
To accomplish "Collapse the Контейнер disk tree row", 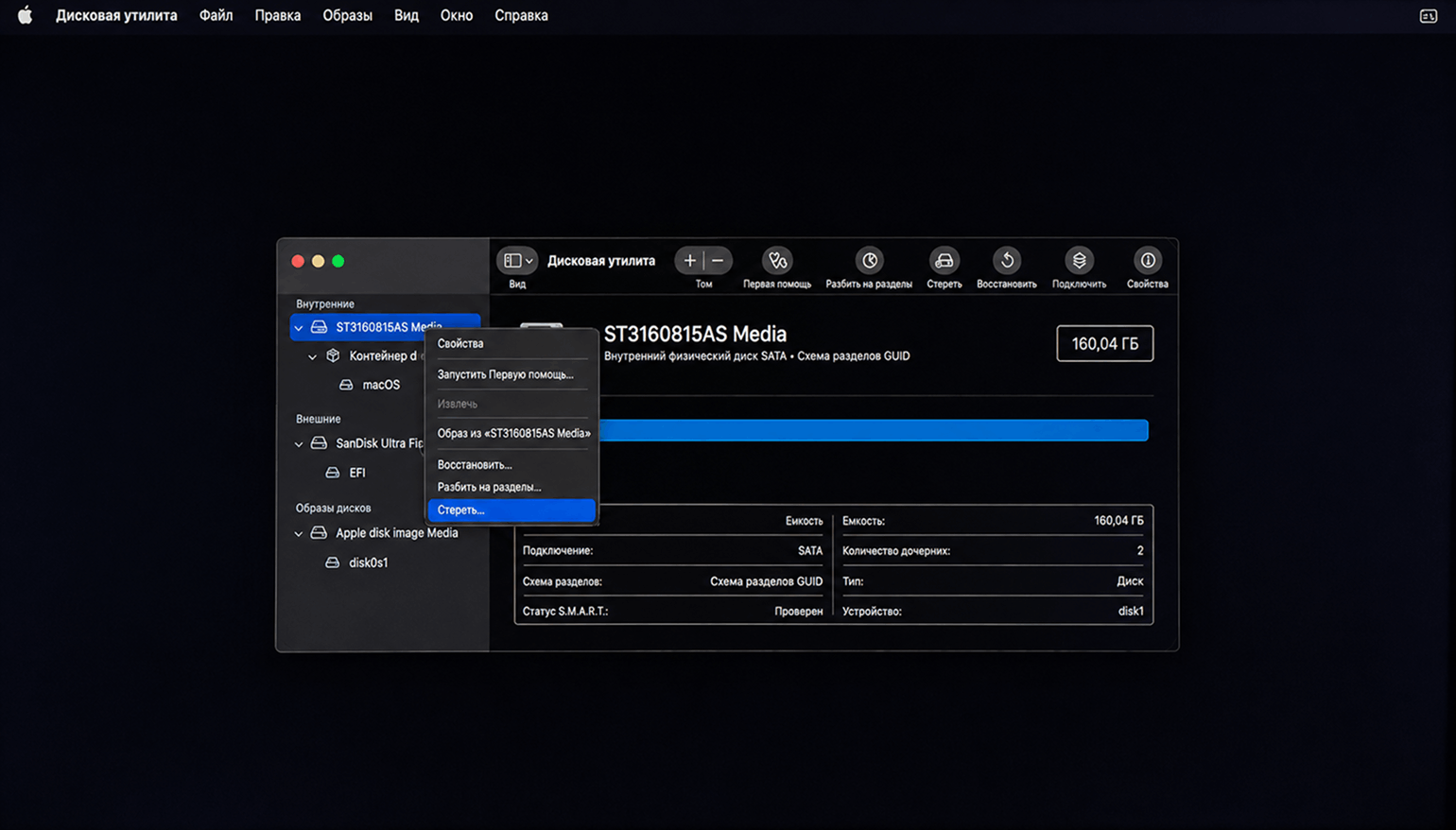I will [312, 357].
